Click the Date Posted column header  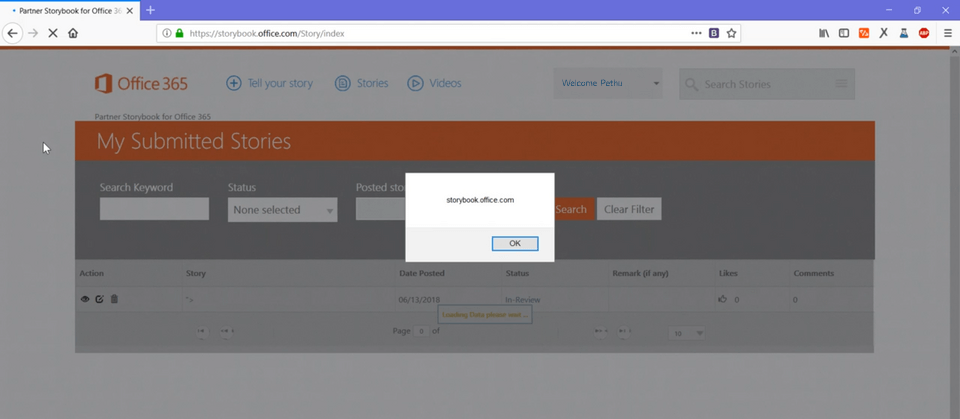422,273
